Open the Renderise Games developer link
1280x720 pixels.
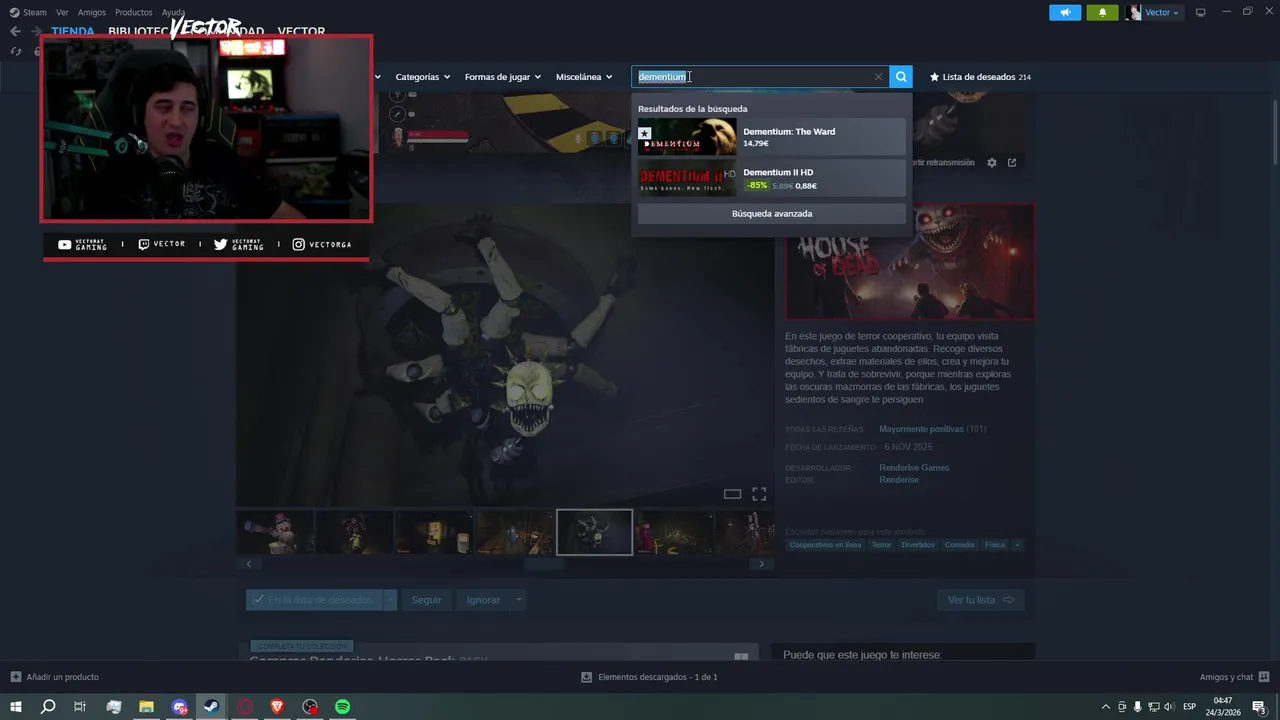(x=914, y=468)
